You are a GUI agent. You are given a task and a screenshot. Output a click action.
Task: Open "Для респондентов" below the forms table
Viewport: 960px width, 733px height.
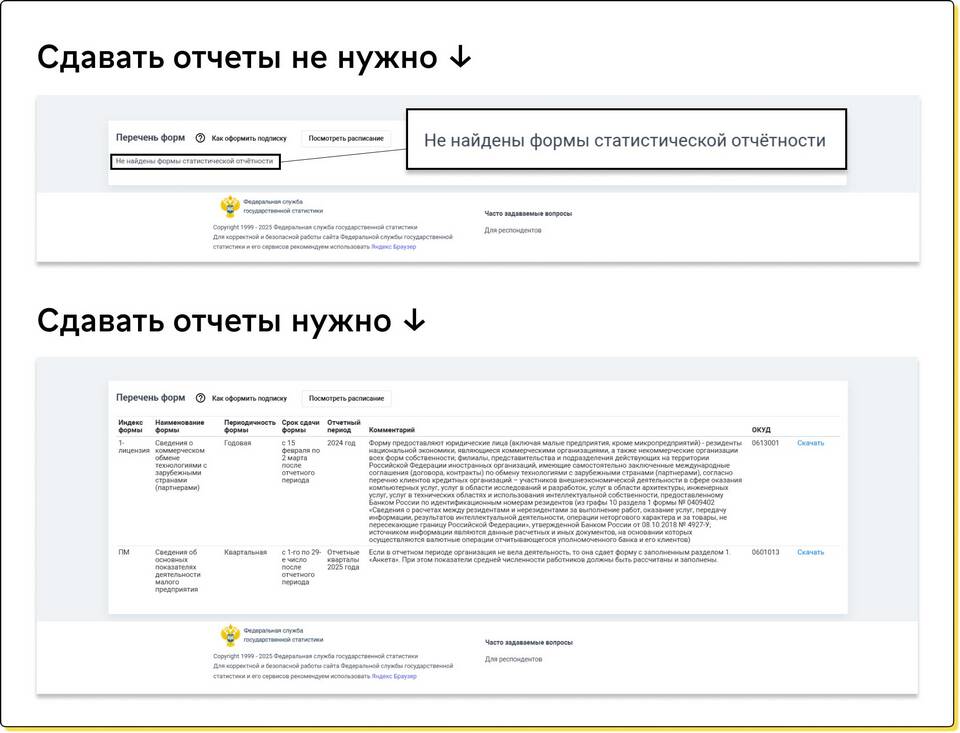(513, 659)
